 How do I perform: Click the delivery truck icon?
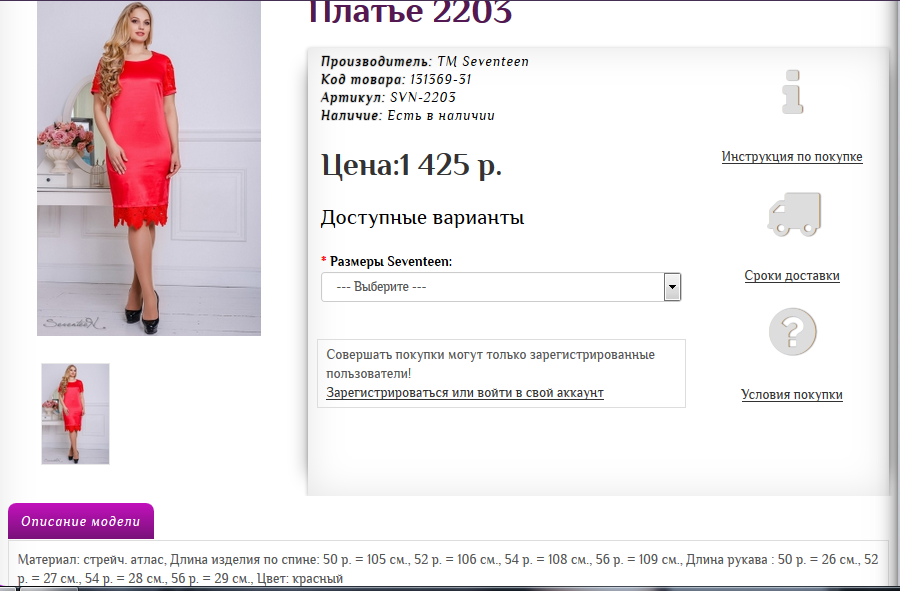(794, 215)
